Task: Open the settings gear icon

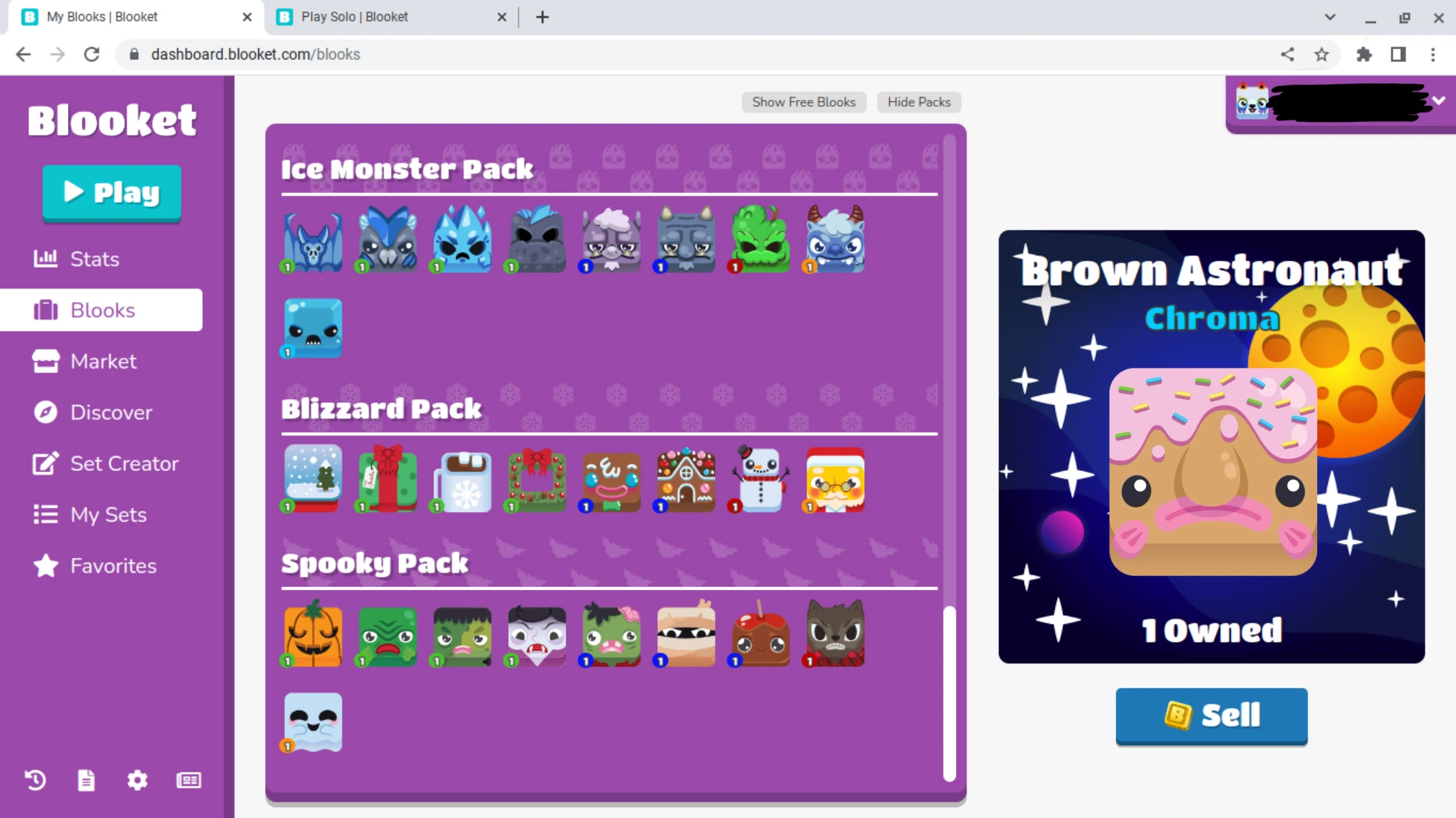Action: click(x=137, y=780)
